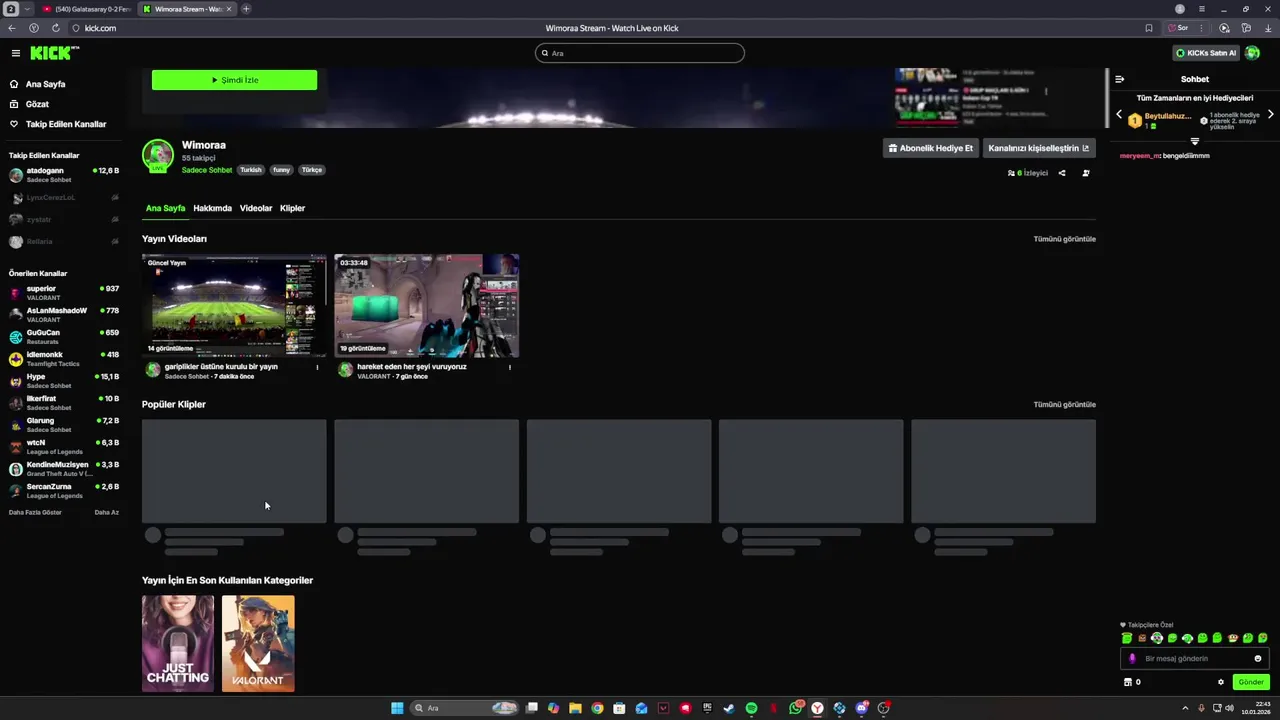Open the browser extensions icon
The height and width of the screenshot is (720, 1280).
[1246, 28]
